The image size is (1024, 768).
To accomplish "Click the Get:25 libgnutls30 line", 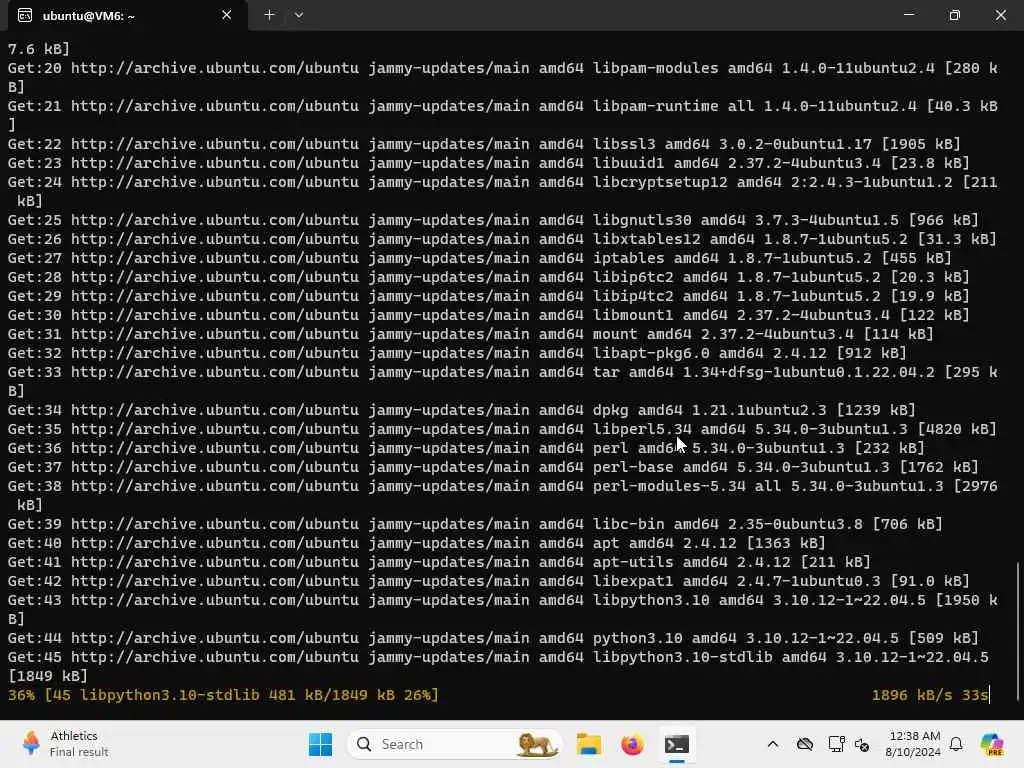I will tap(493, 220).
